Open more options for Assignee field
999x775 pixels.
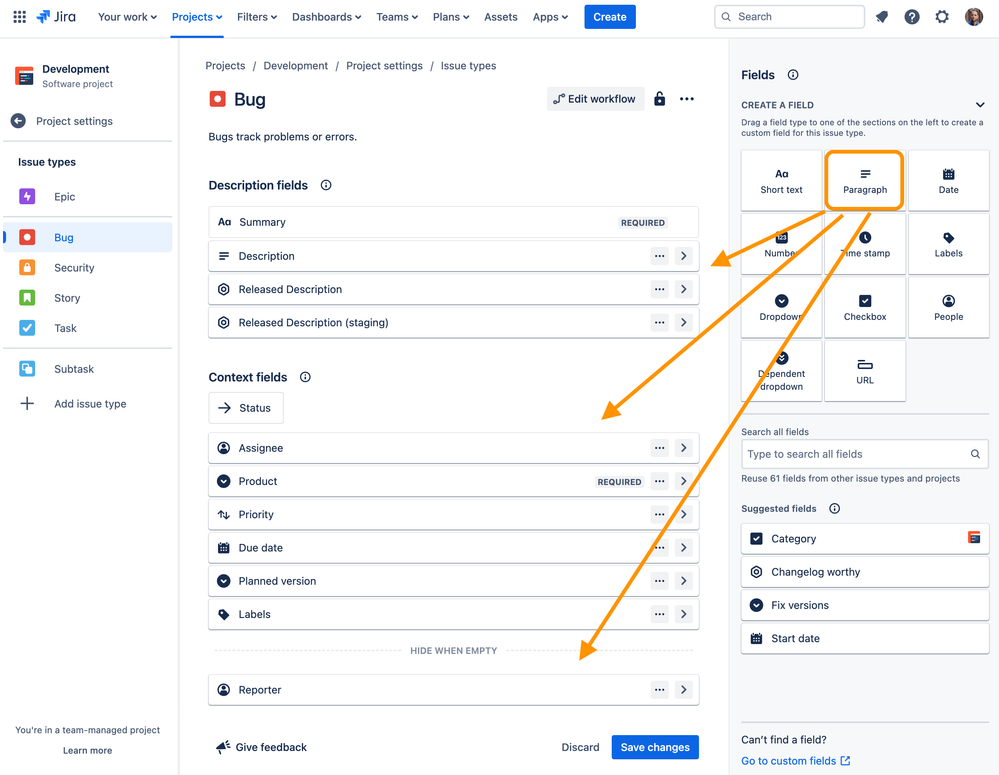coord(659,448)
